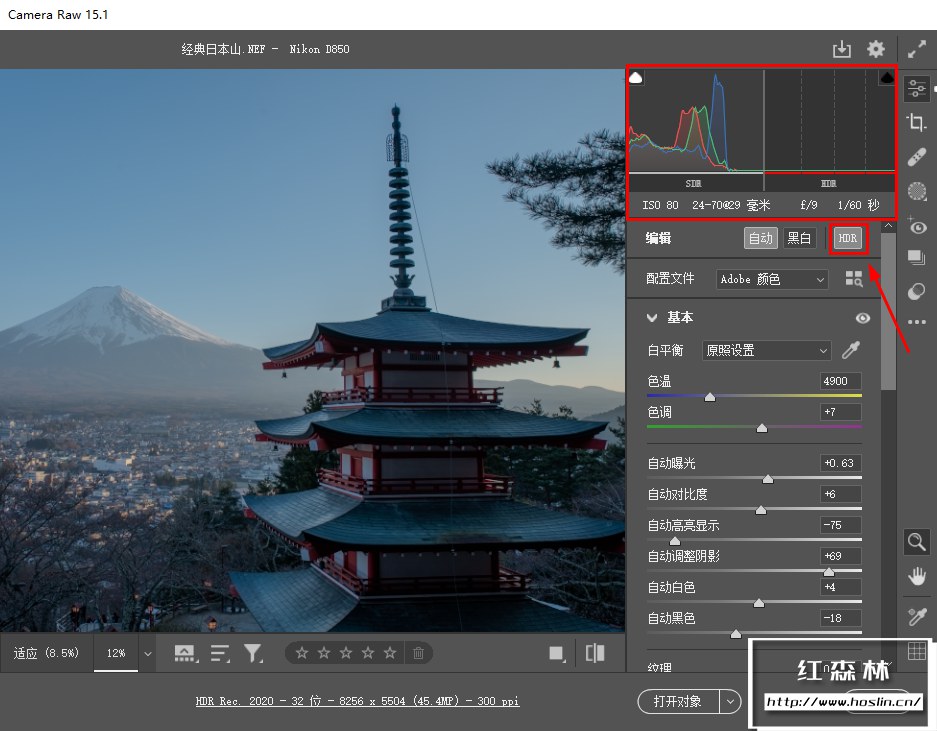Open the Adobe 颜色 profile dropdown

(773, 279)
